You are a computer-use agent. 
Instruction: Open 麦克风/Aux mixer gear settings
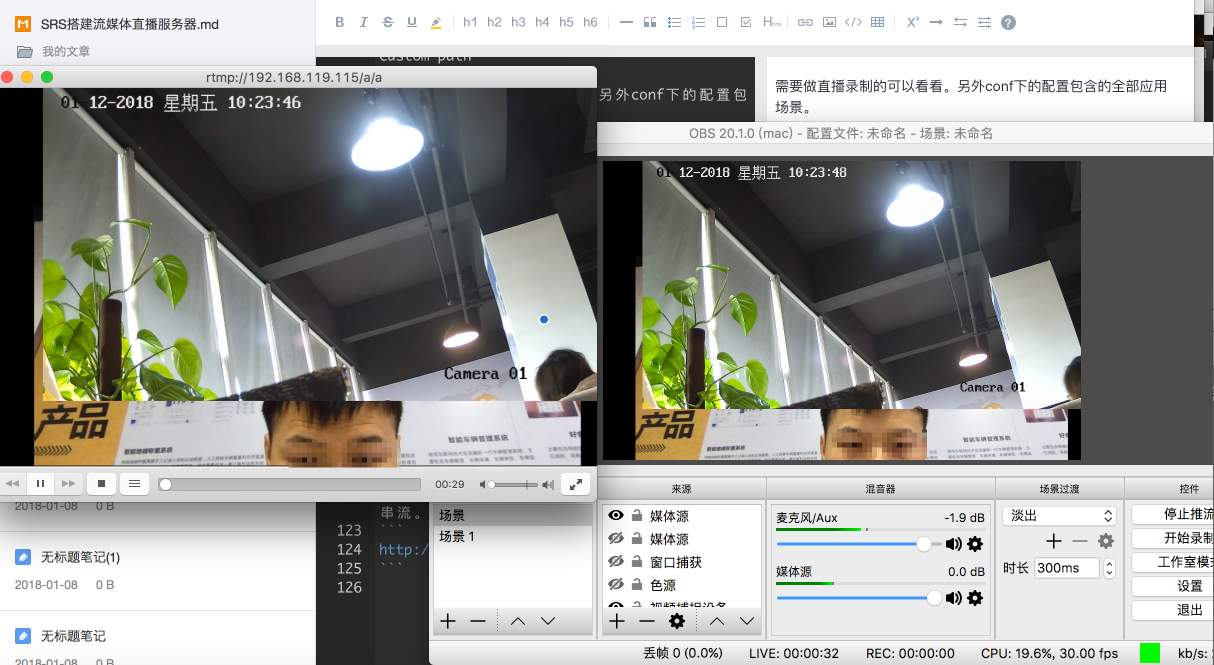point(975,544)
